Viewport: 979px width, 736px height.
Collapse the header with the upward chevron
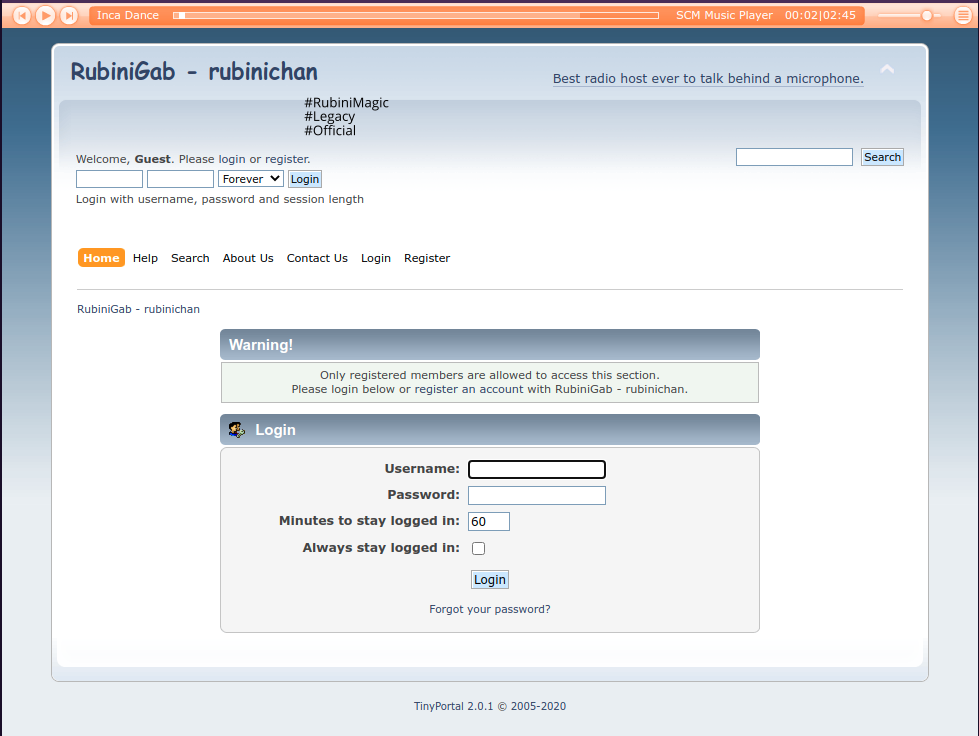[887, 69]
